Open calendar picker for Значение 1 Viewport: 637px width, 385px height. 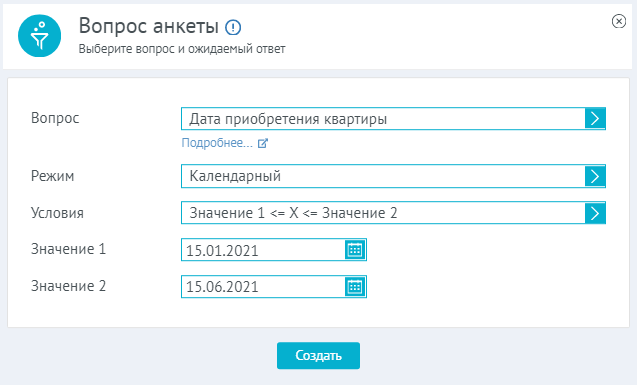point(355,250)
